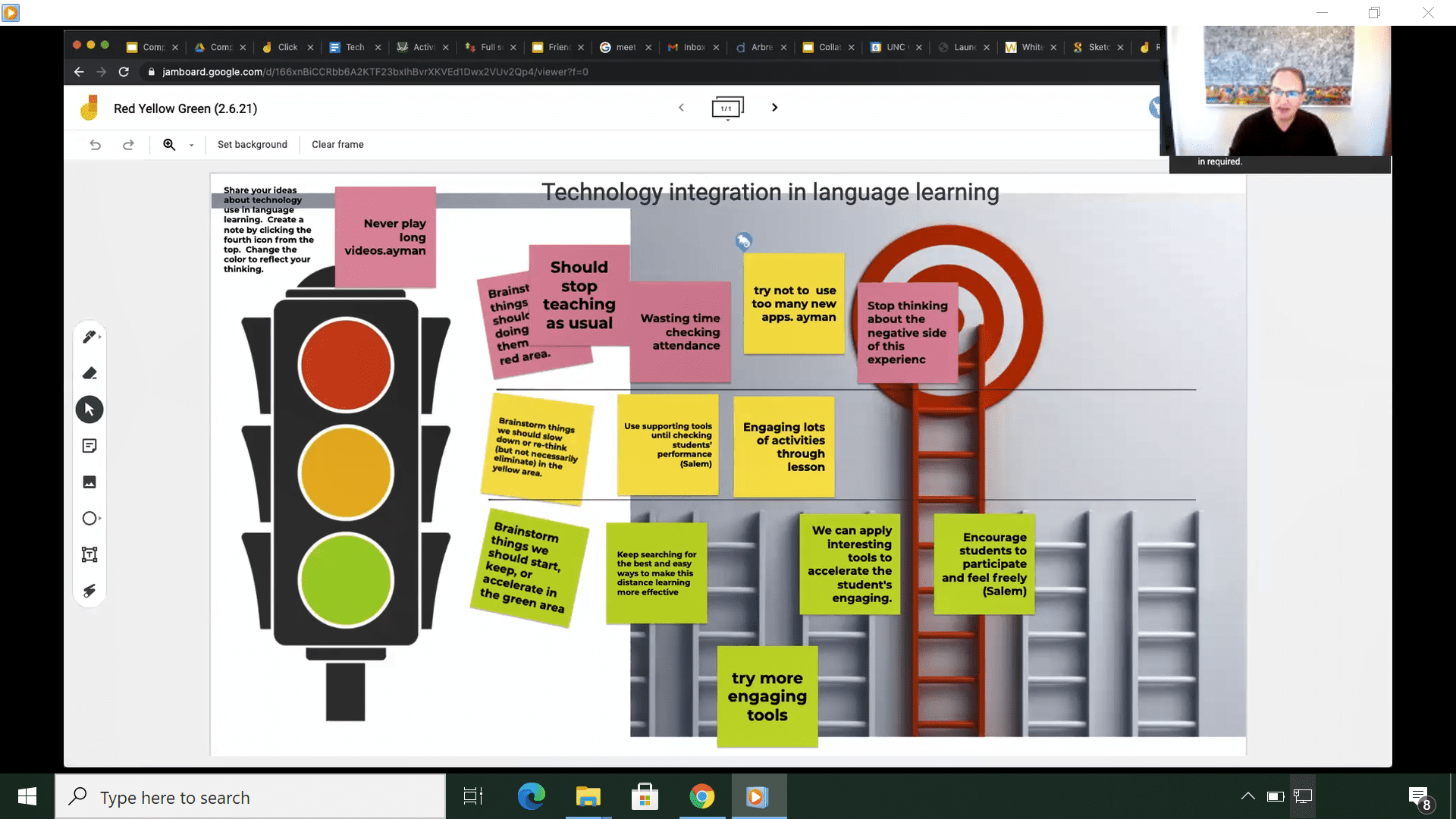
Task: Switch to the Inbox browser tab
Action: (x=692, y=47)
